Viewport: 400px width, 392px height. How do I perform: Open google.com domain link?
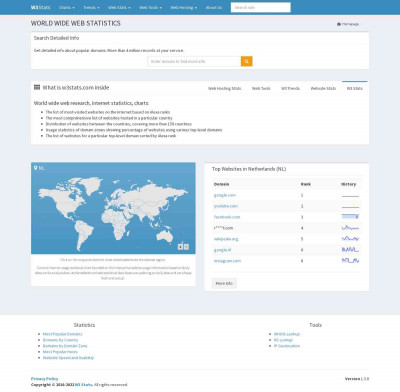point(225,195)
